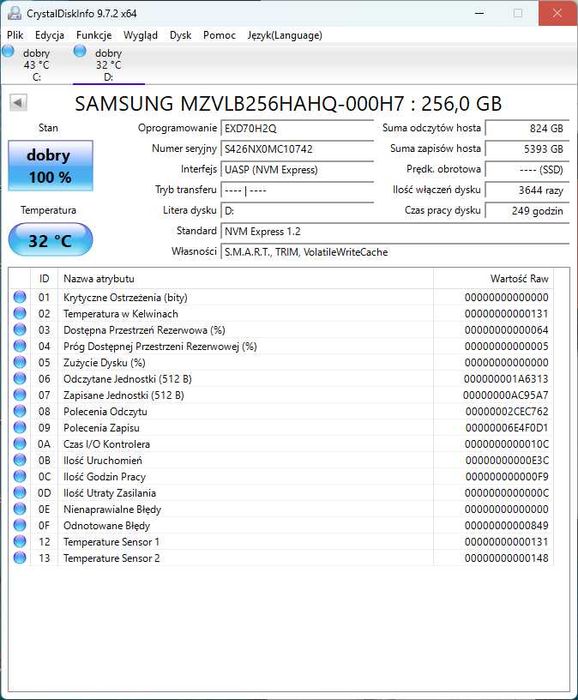
Task: Click the CrystalDiskInfo app icon in title bar
Action: (x=15, y=13)
